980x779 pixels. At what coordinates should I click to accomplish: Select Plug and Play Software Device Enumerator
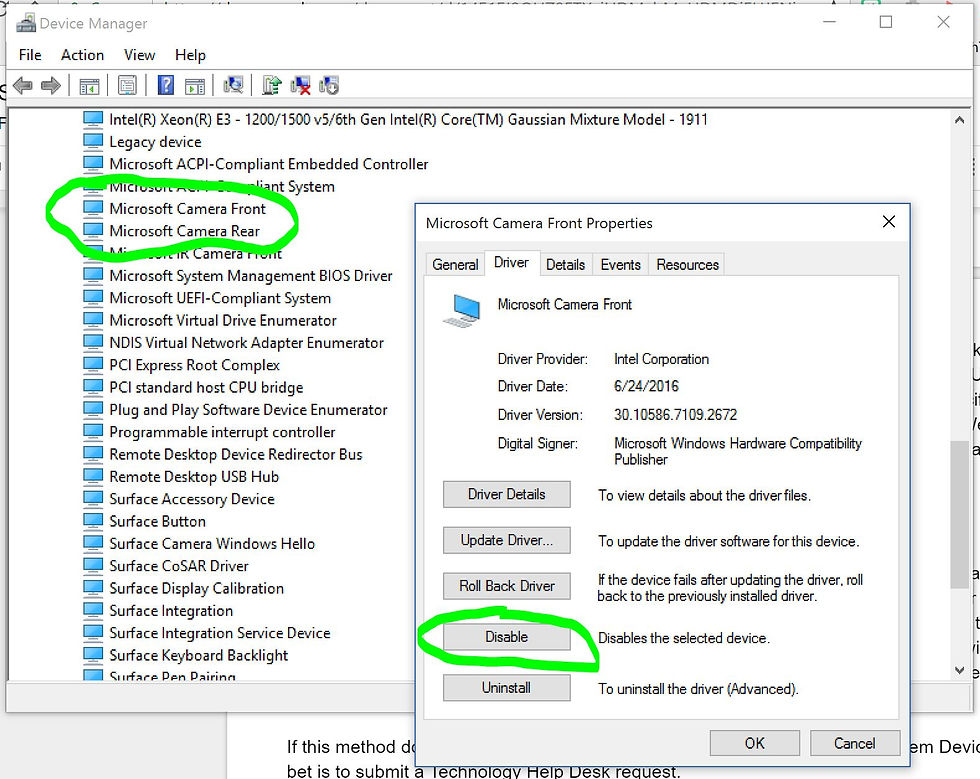tap(248, 410)
